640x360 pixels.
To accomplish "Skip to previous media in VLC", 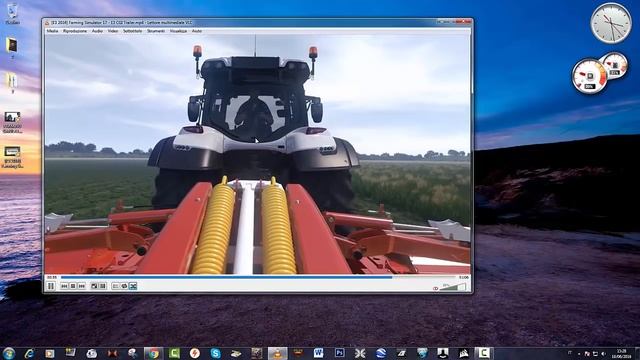I will [x=64, y=286].
